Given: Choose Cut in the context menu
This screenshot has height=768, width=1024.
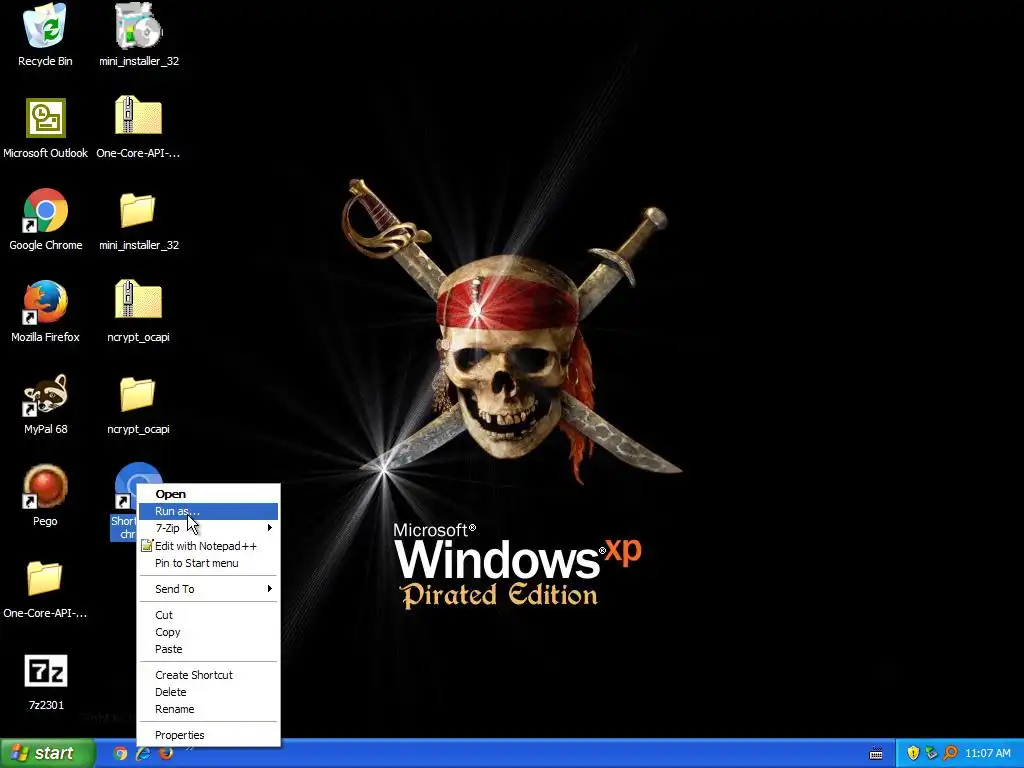Looking at the screenshot, I should tap(208, 615).
